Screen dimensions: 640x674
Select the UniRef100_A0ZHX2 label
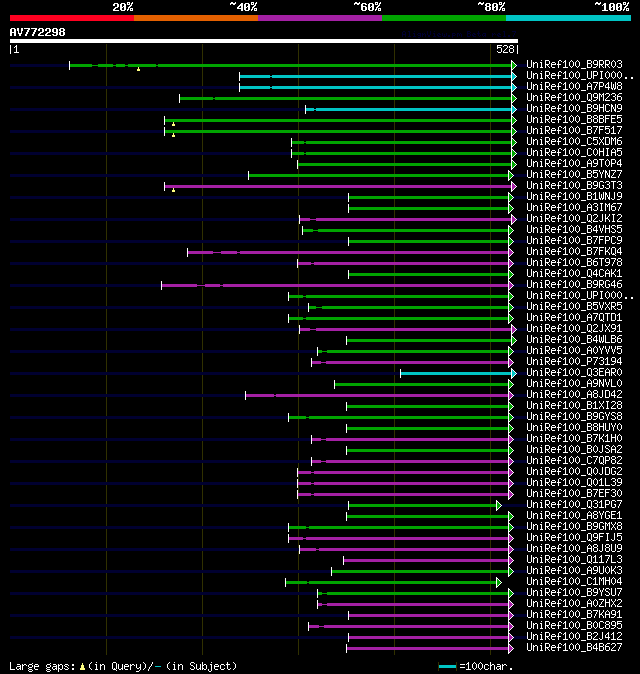(574, 604)
